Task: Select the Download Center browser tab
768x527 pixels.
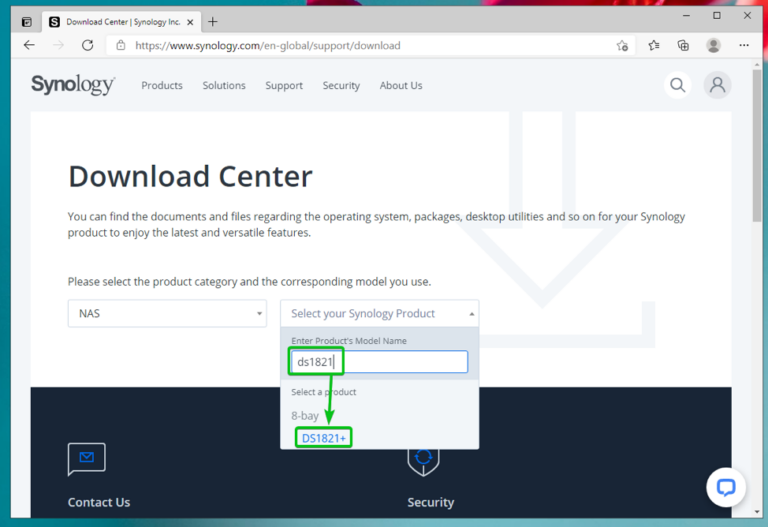Action: [122, 22]
